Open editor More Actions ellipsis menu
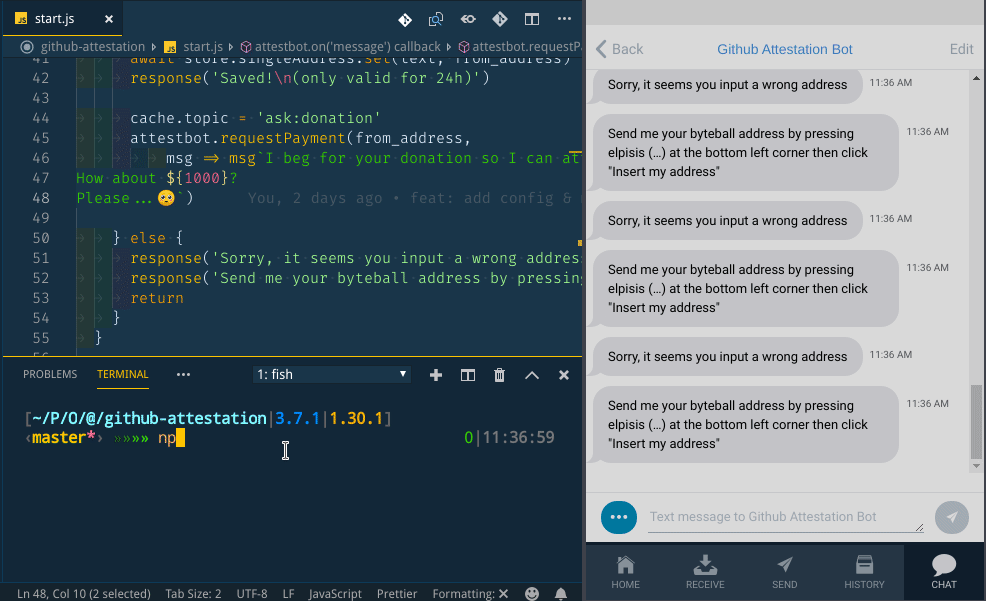This screenshot has height=601, width=986. coord(564,19)
